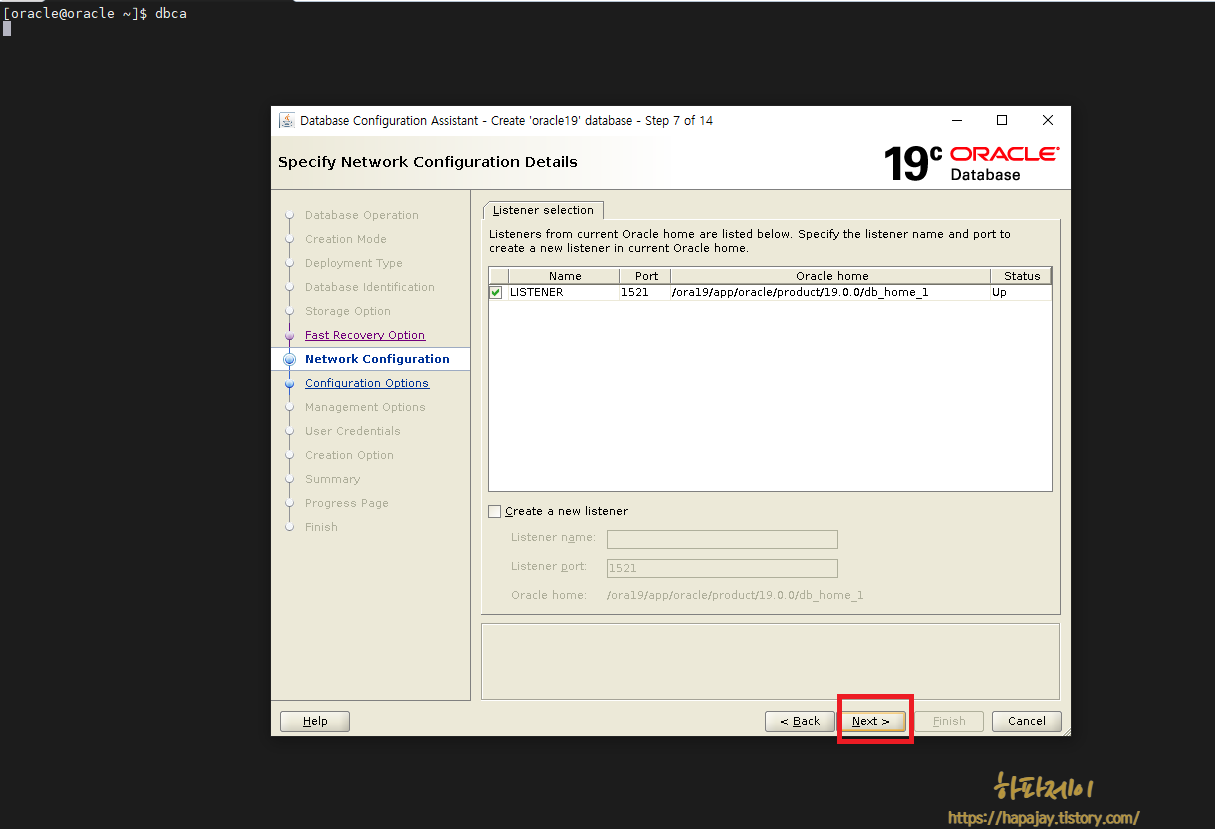Click the Next button
1215x829 pixels.
(872, 721)
